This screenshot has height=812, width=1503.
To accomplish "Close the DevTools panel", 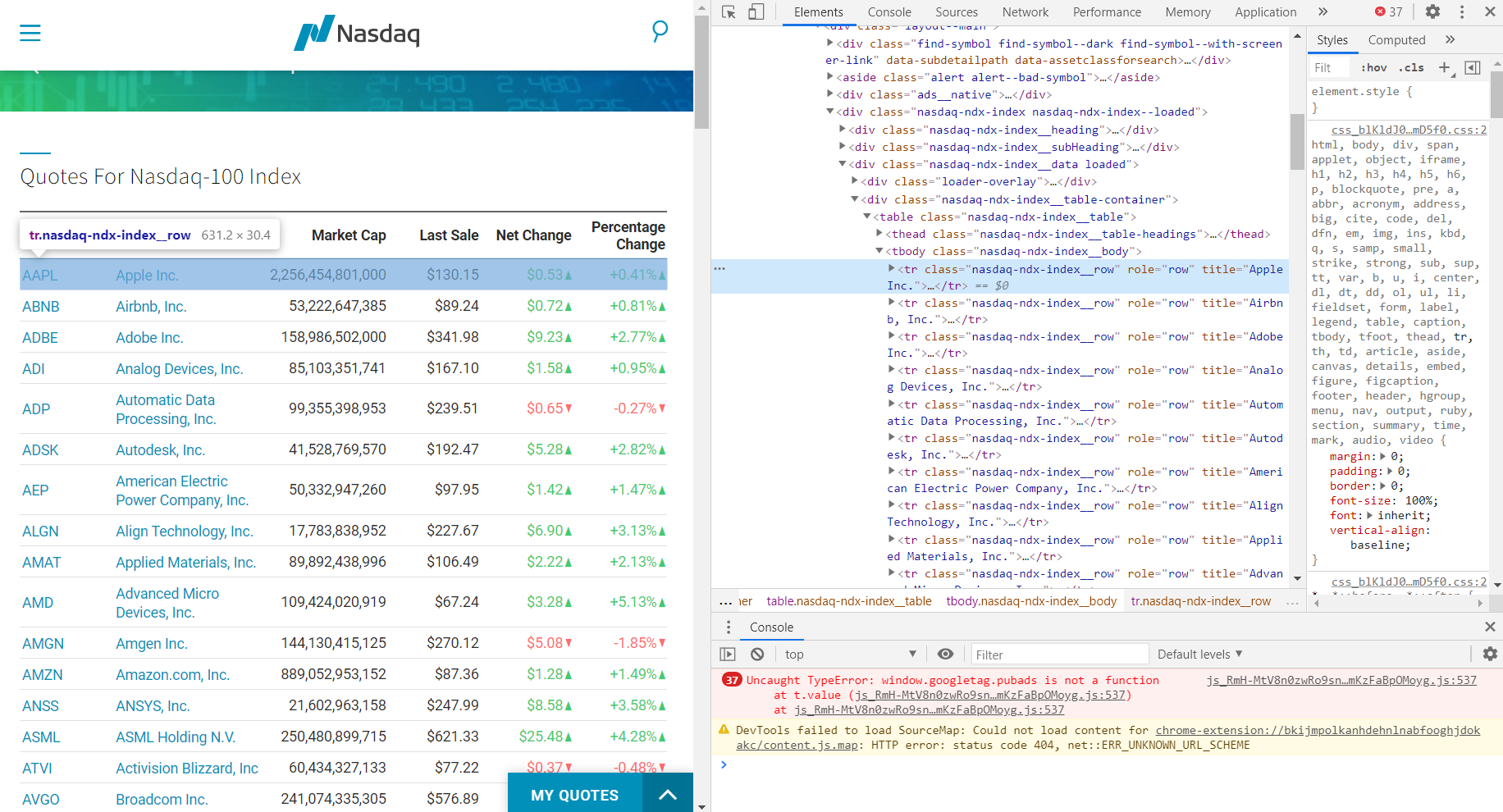I will pos(1490,12).
